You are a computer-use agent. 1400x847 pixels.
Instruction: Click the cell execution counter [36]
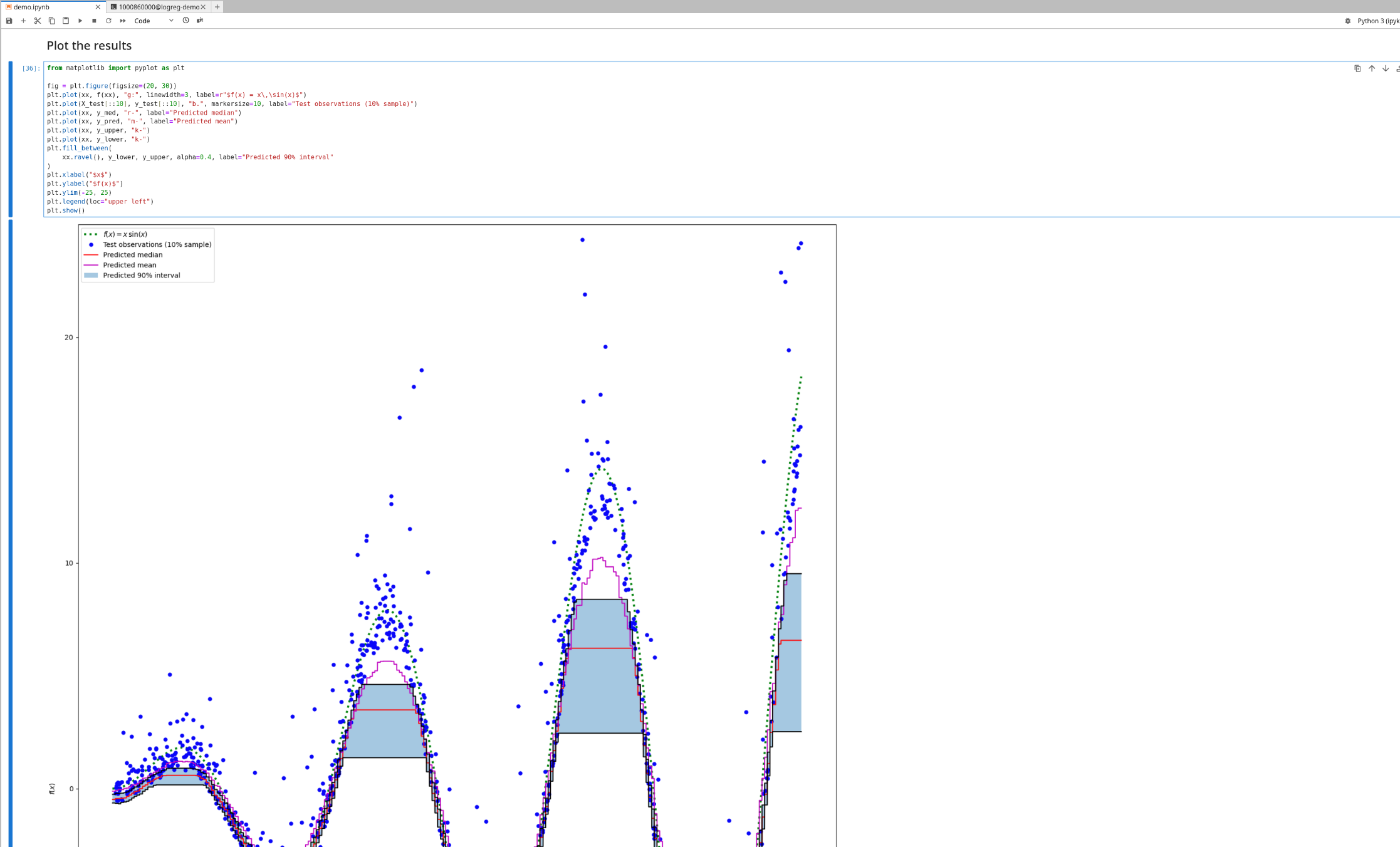coord(31,68)
